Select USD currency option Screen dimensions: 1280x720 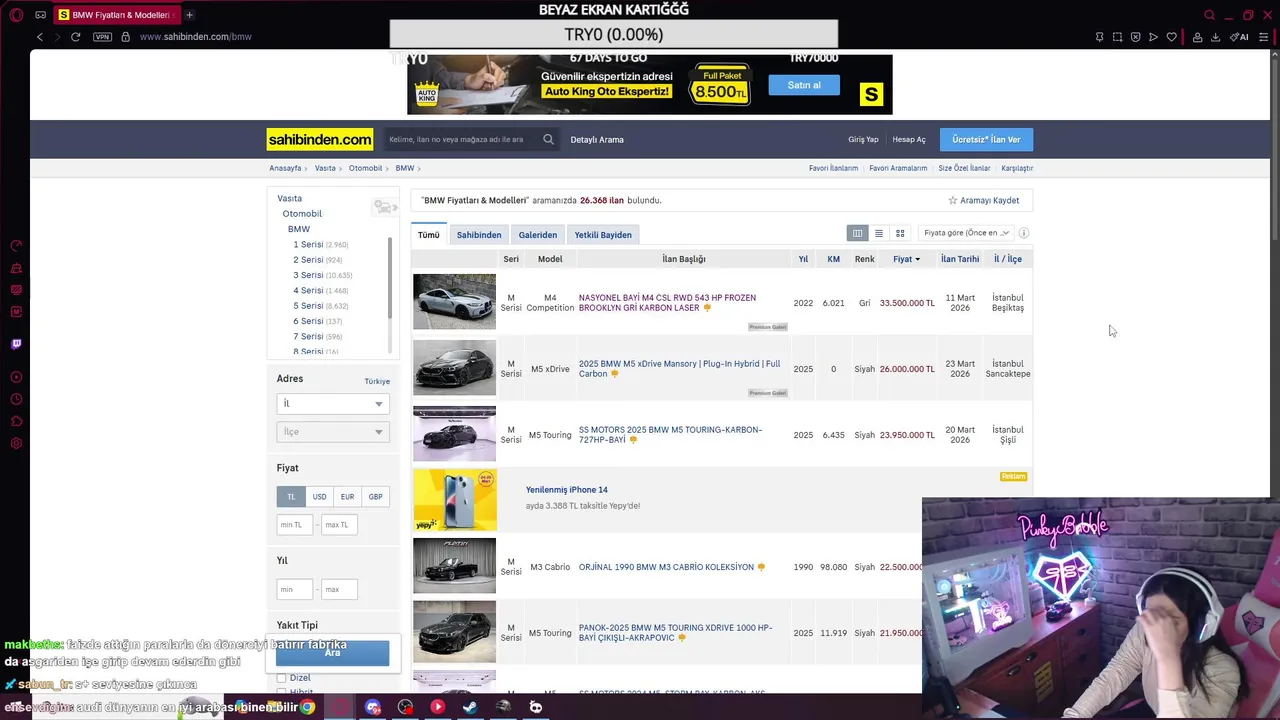(x=319, y=497)
